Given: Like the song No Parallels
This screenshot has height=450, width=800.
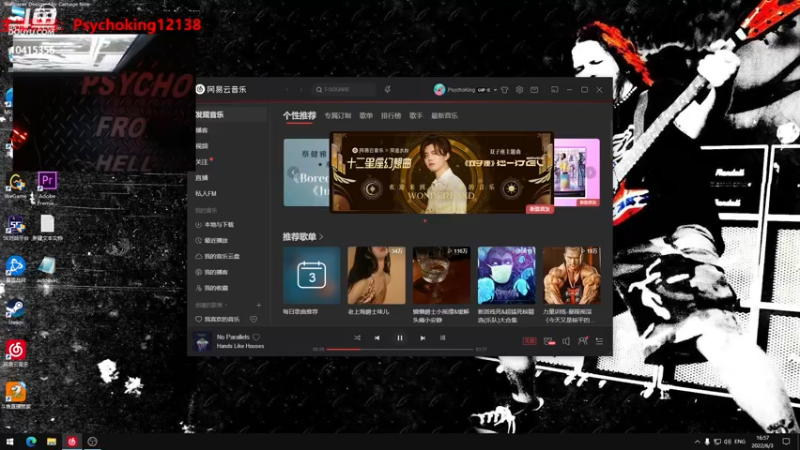Looking at the screenshot, I should click(x=256, y=337).
